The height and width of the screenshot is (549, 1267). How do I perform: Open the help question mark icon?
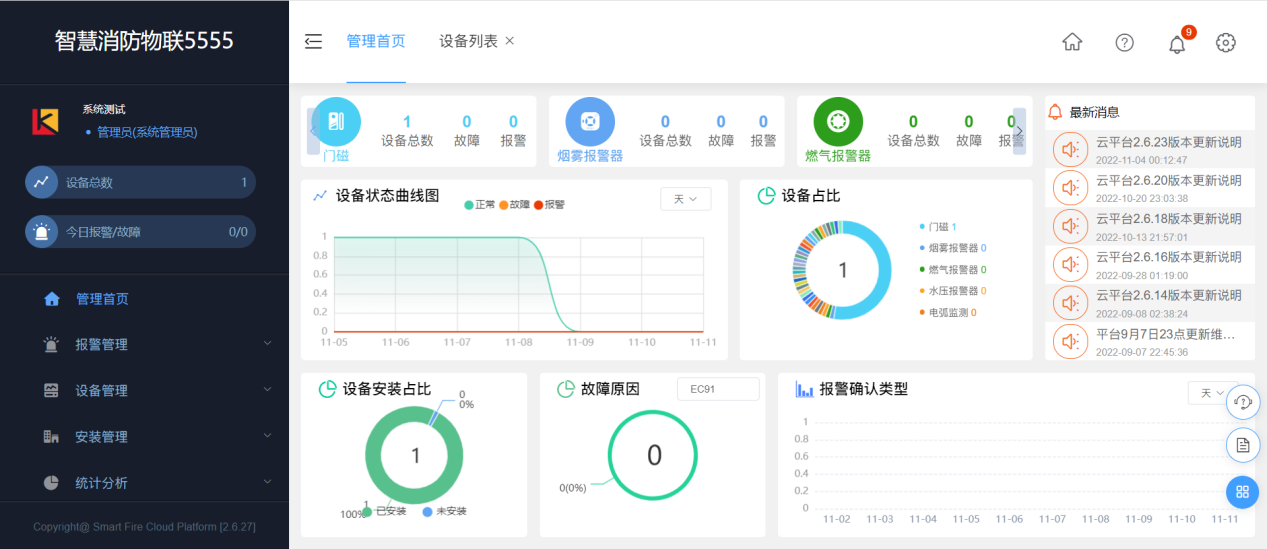tap(1125, 42)
